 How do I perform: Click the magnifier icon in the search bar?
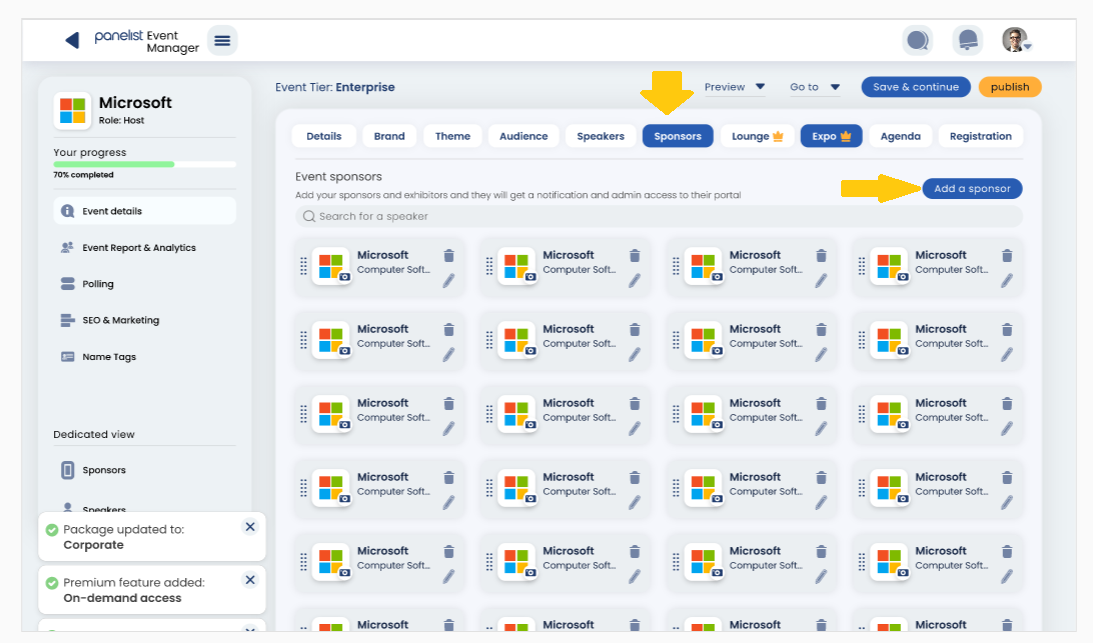pos(309,216)
